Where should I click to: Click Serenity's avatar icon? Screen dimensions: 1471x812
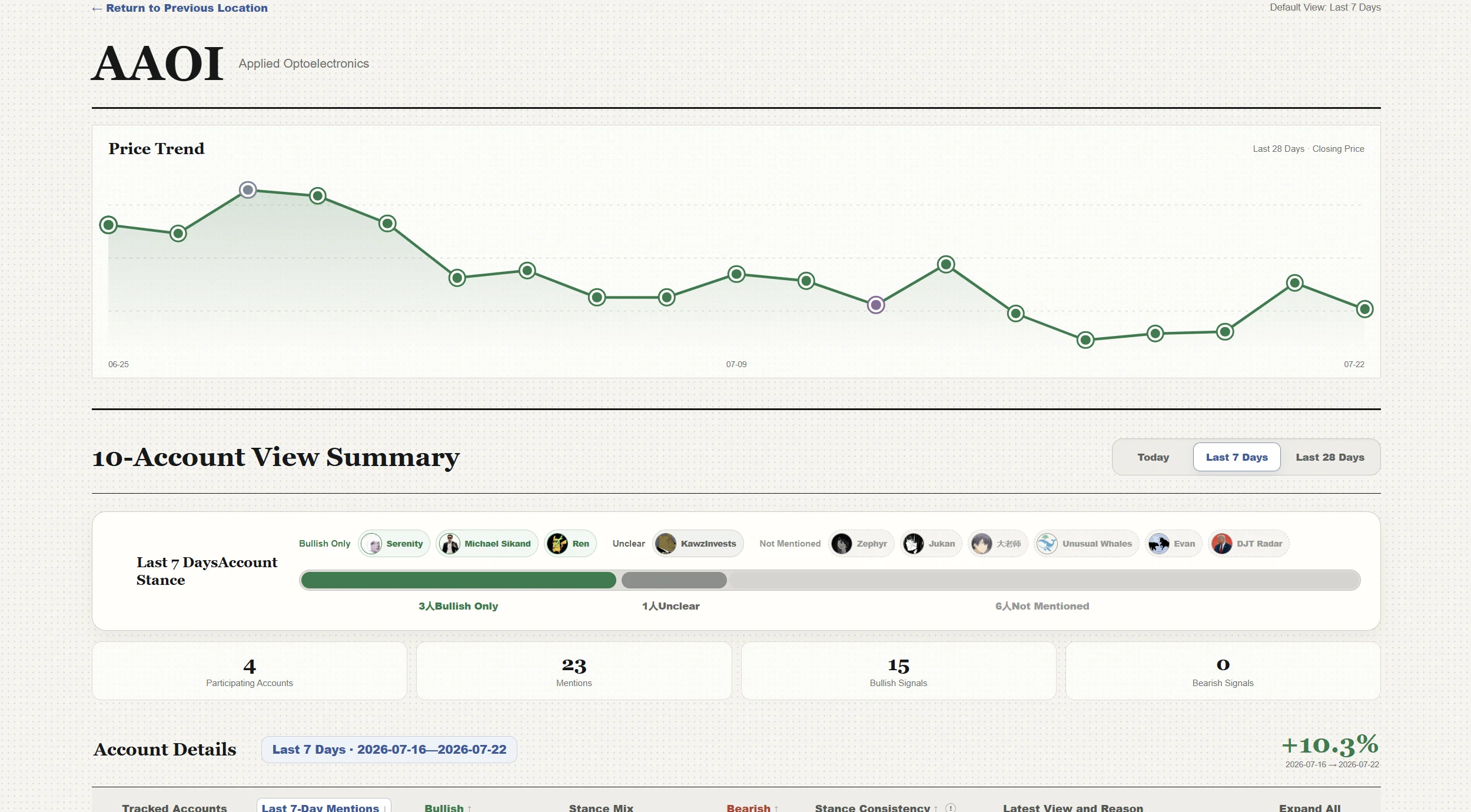[x=371, y=544]
